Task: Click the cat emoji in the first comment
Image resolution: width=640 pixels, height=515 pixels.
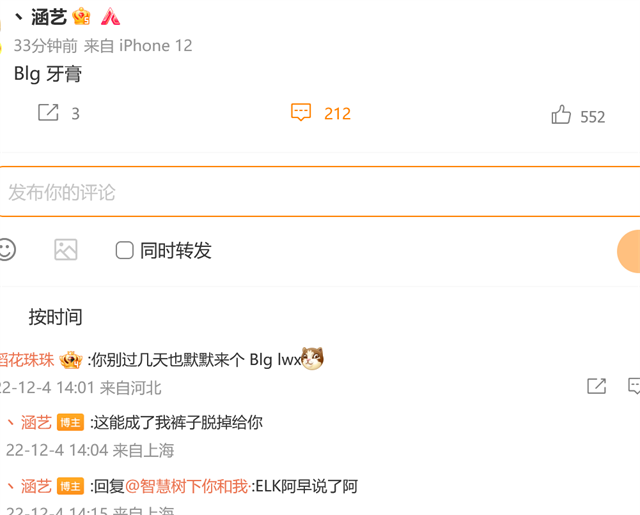Action: point(312,358)
